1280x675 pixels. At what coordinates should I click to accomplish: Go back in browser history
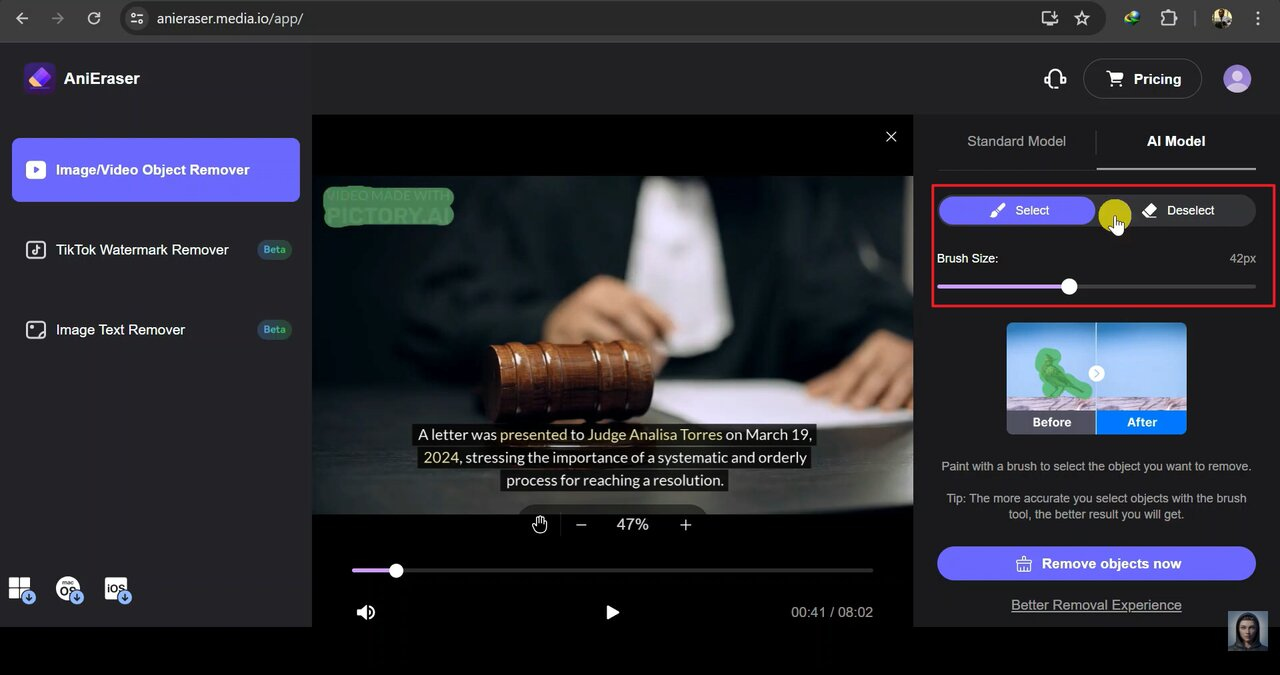[22, 18]
